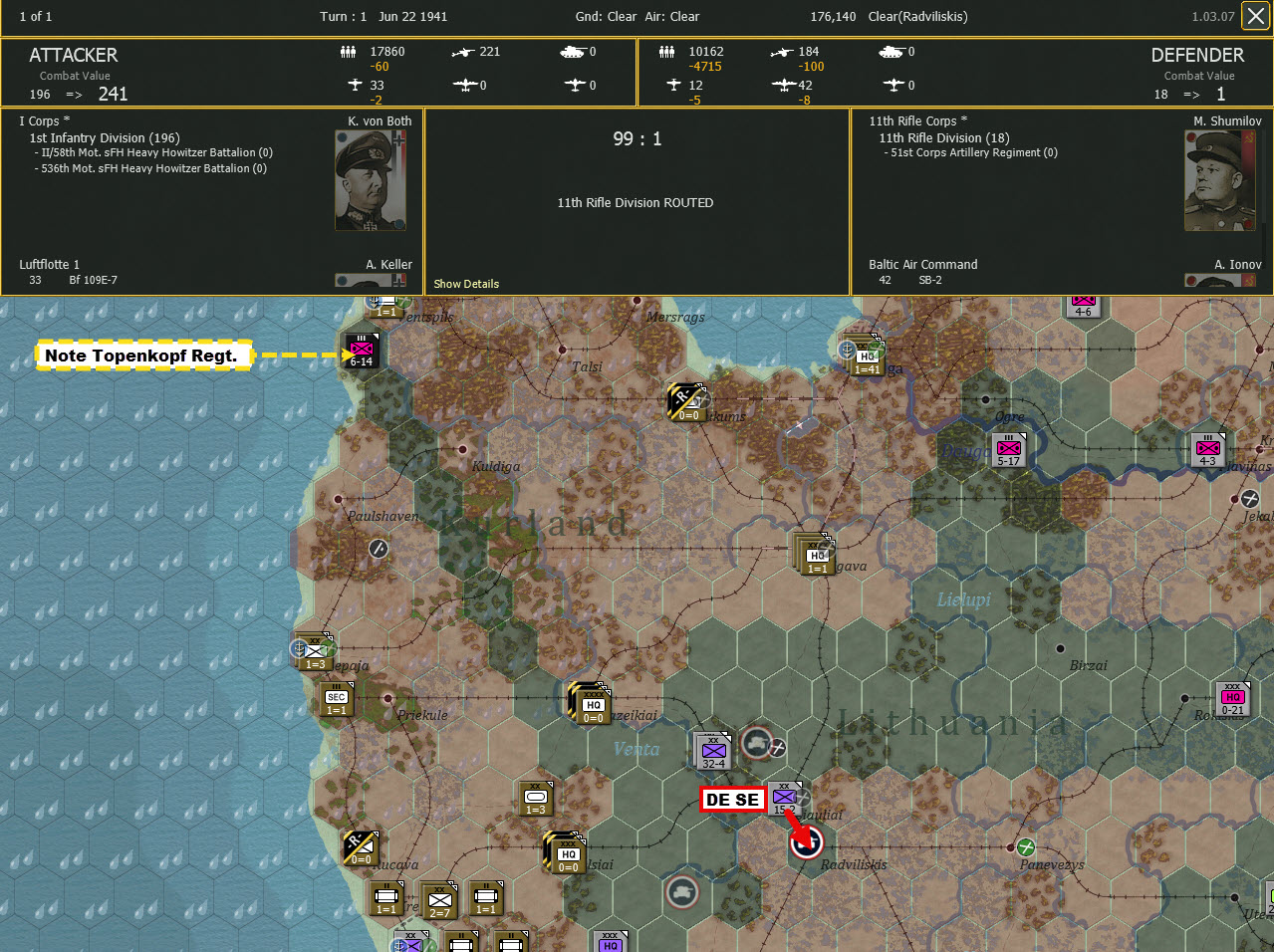1274x952 pixels.
Task: Click 536th Mot. sFH Heavy Howitzer Battalion
Action: point(150,169)
